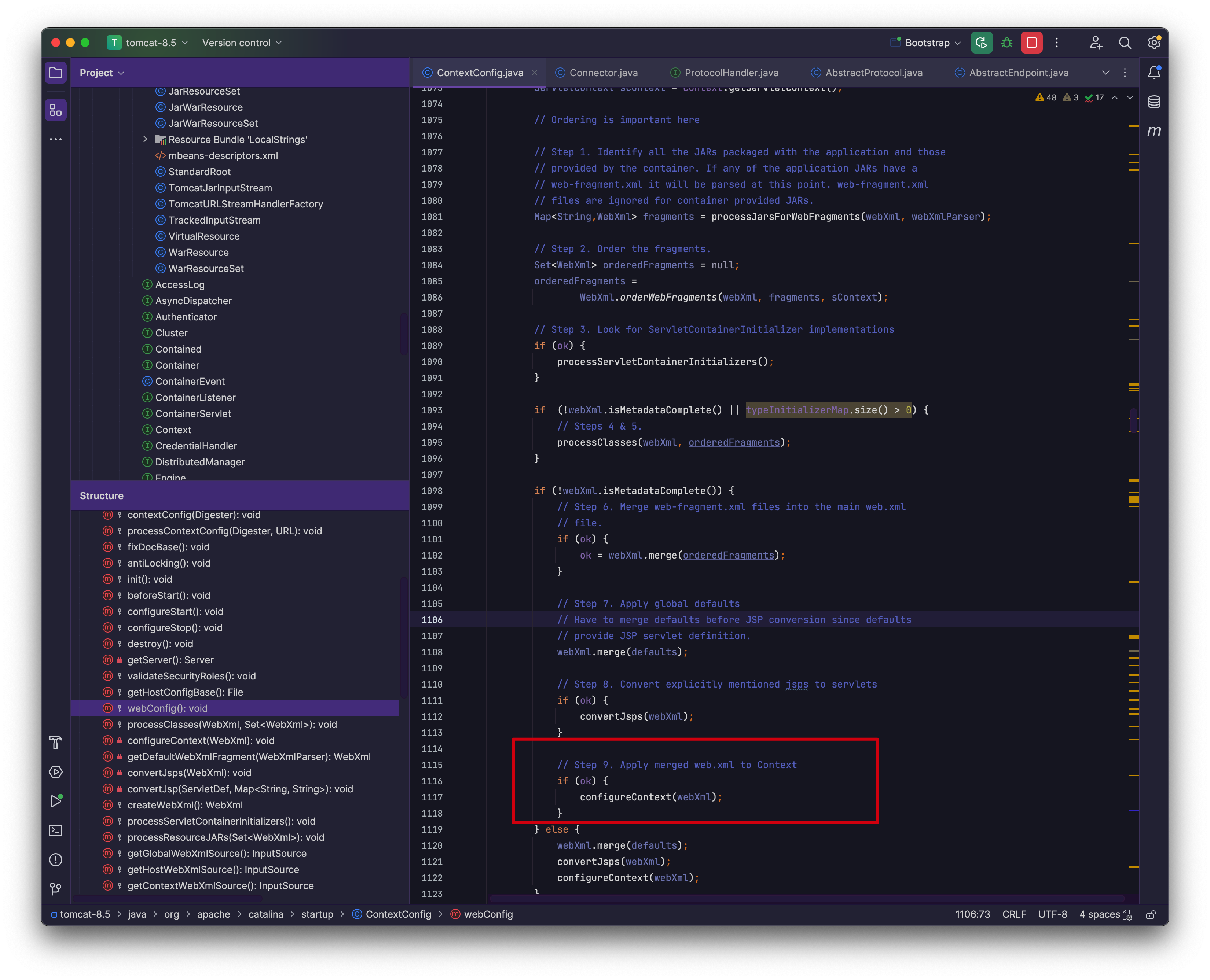Open the Notifications bell
1210x980 pixels.
(1154, 72)
